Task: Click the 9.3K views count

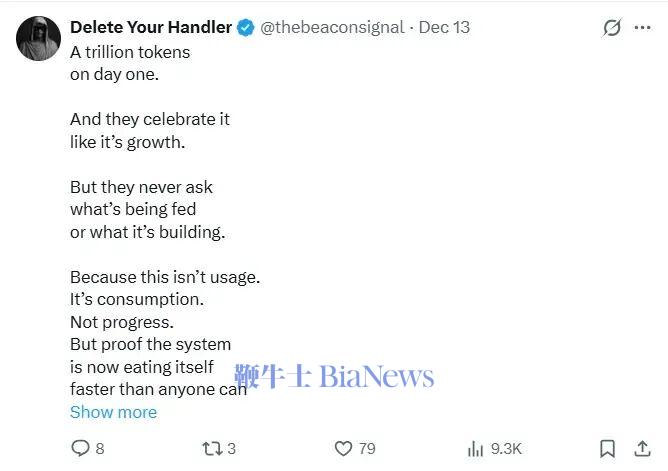Action: click(506, 449)
